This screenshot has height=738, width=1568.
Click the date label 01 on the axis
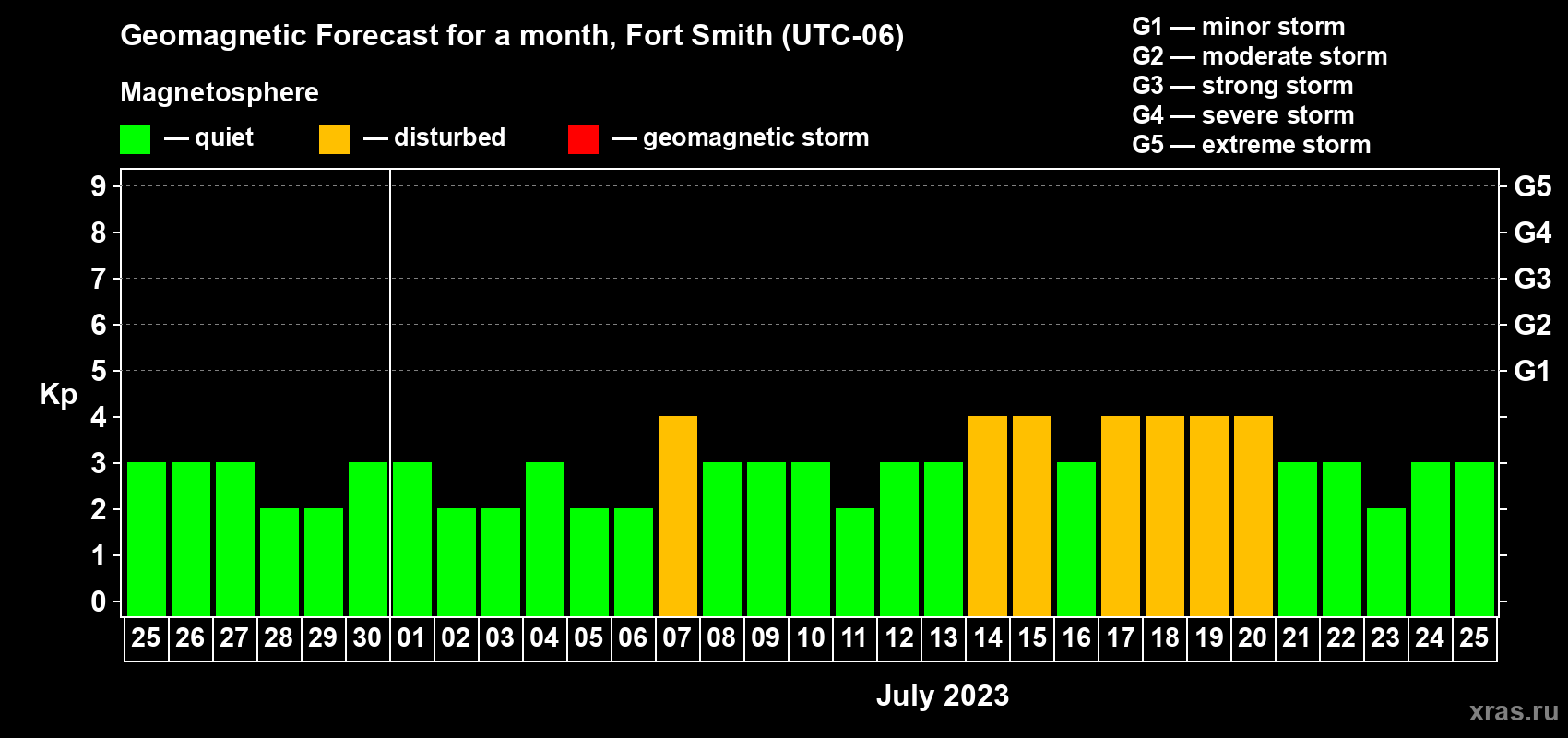(x=411, y=638)
